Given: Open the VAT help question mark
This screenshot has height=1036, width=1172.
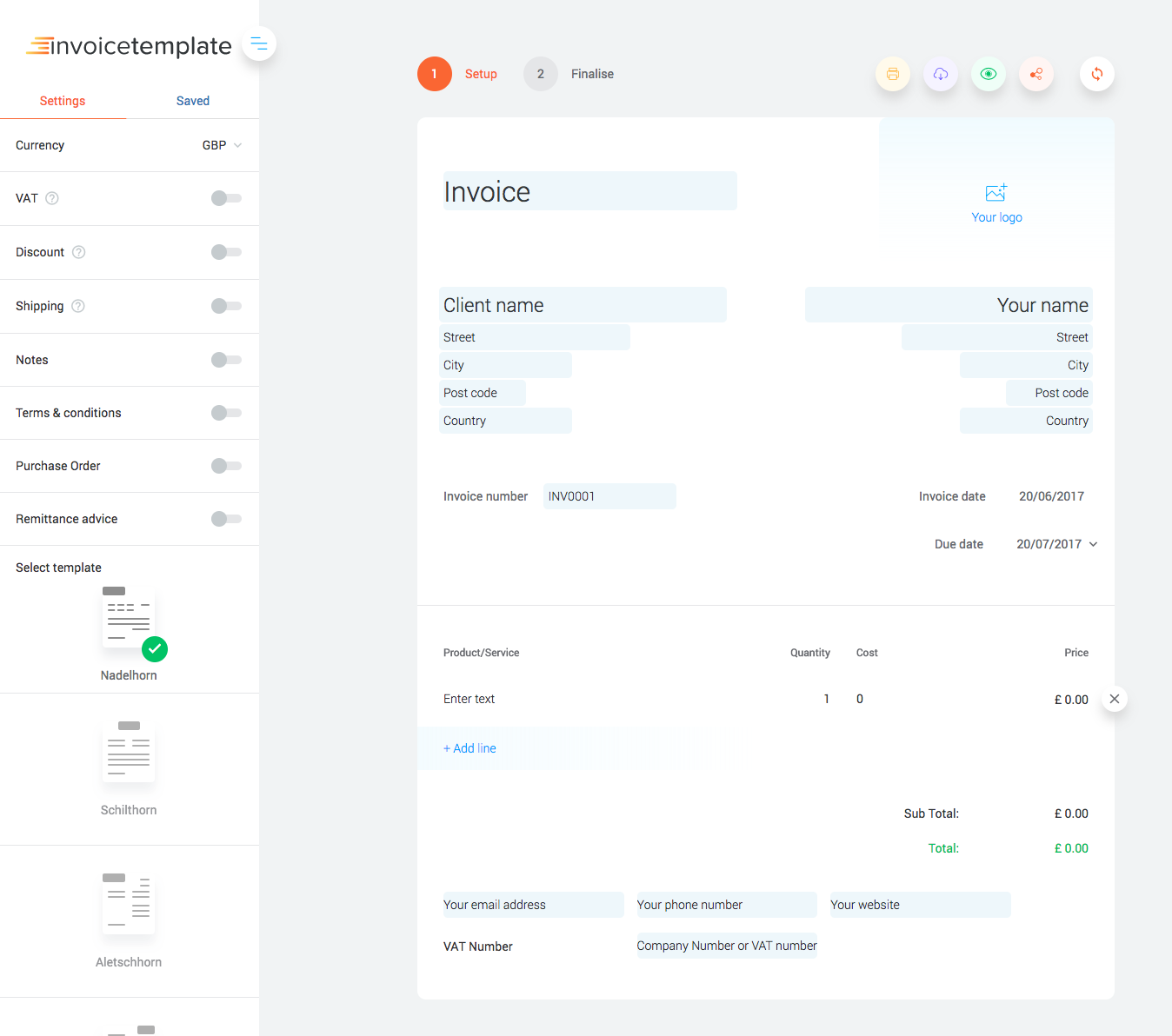Looking at the screenshot, I should pyautogui.click(x=52, y=198).
